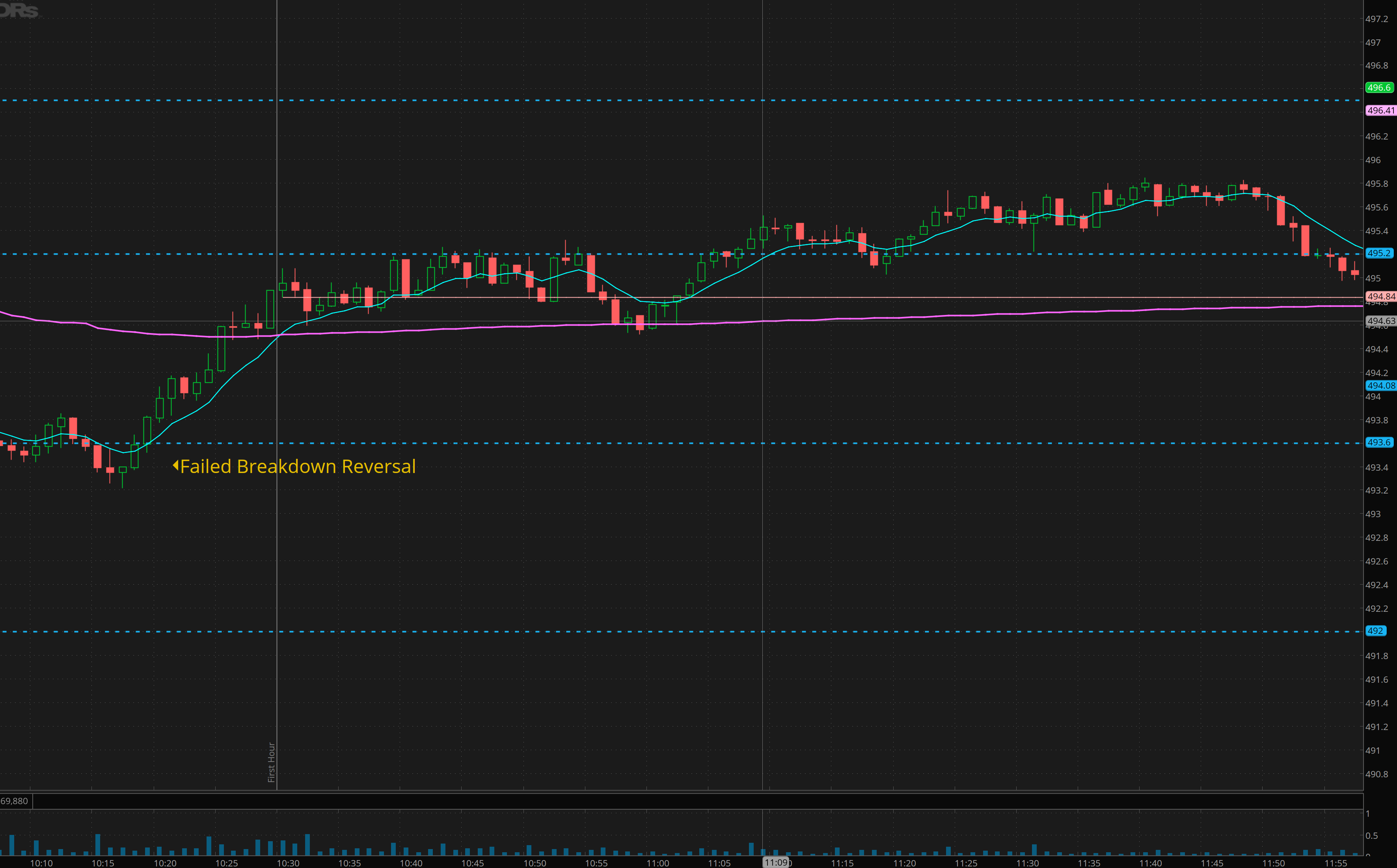This screenshot has height=868, width=1397.
Task: Click the 69,880 volume value label
Action: [x=14, y=801]
